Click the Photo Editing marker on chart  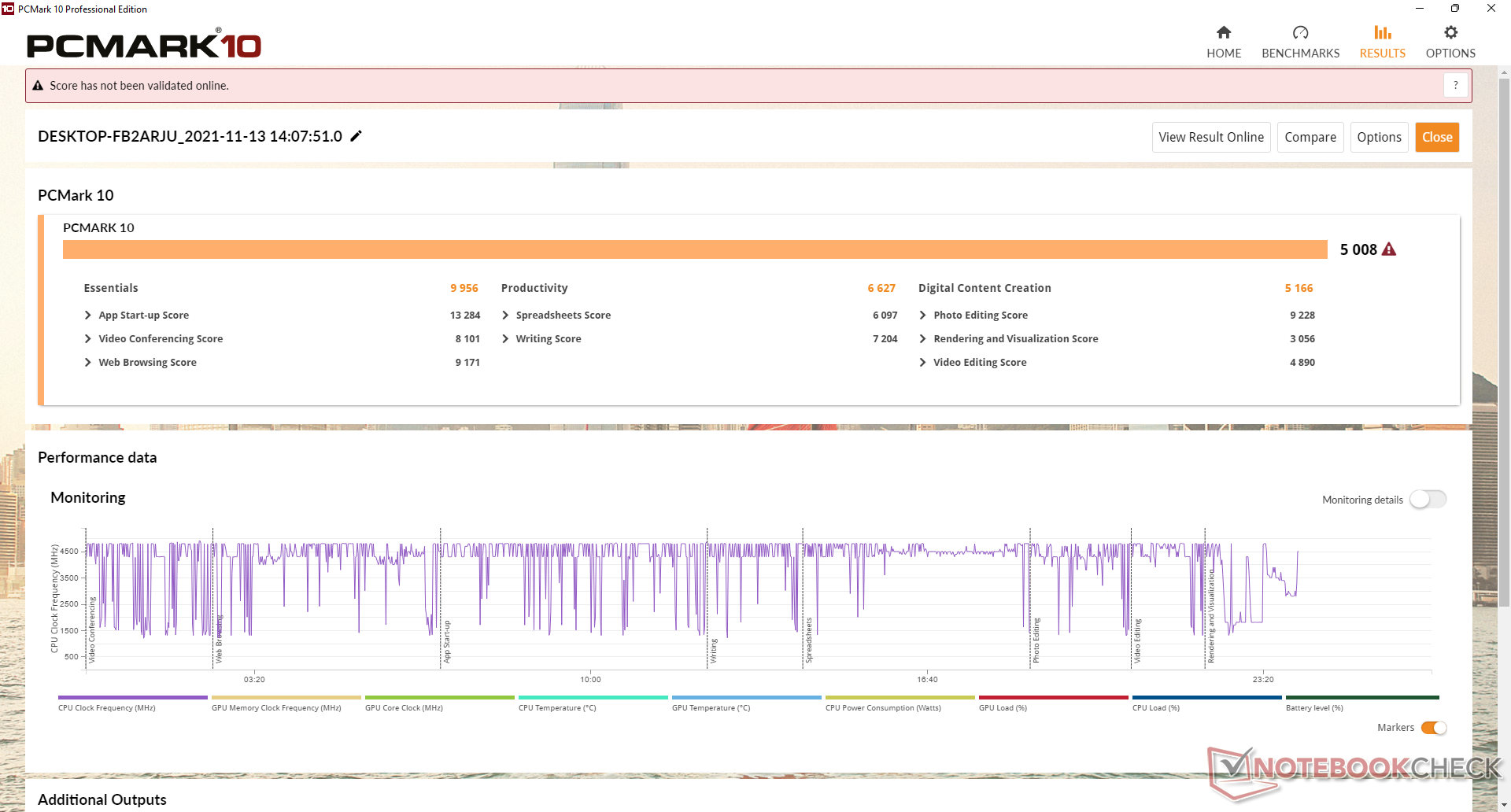(1036, 640)
